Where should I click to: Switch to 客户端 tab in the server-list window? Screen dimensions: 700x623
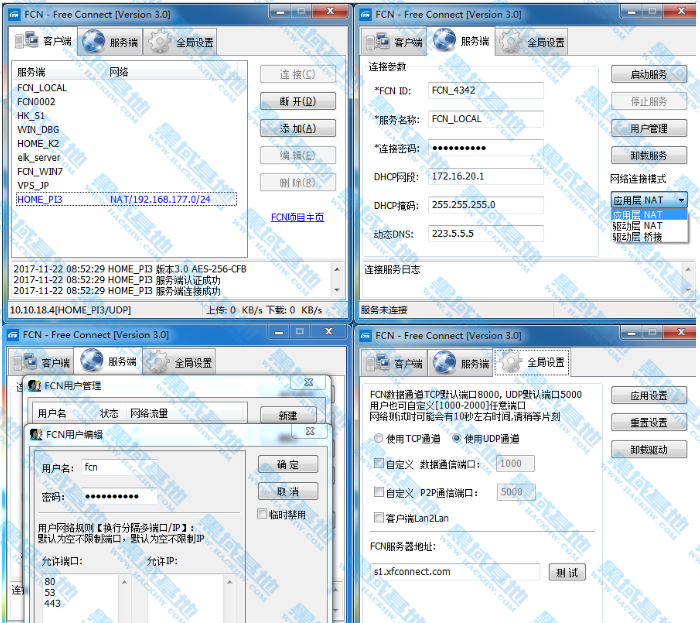(43, 41)
